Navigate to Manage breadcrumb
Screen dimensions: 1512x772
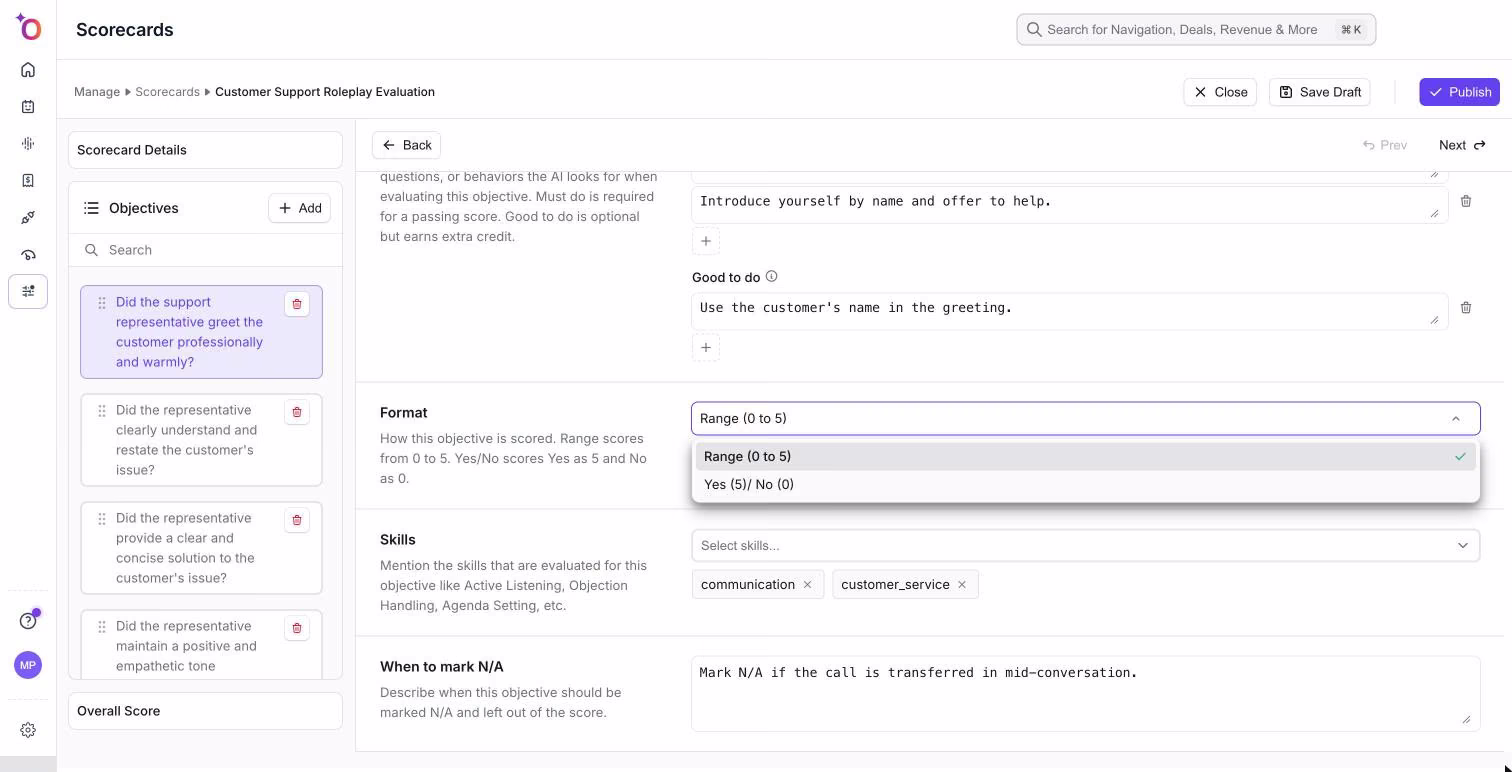coord(97,92)
